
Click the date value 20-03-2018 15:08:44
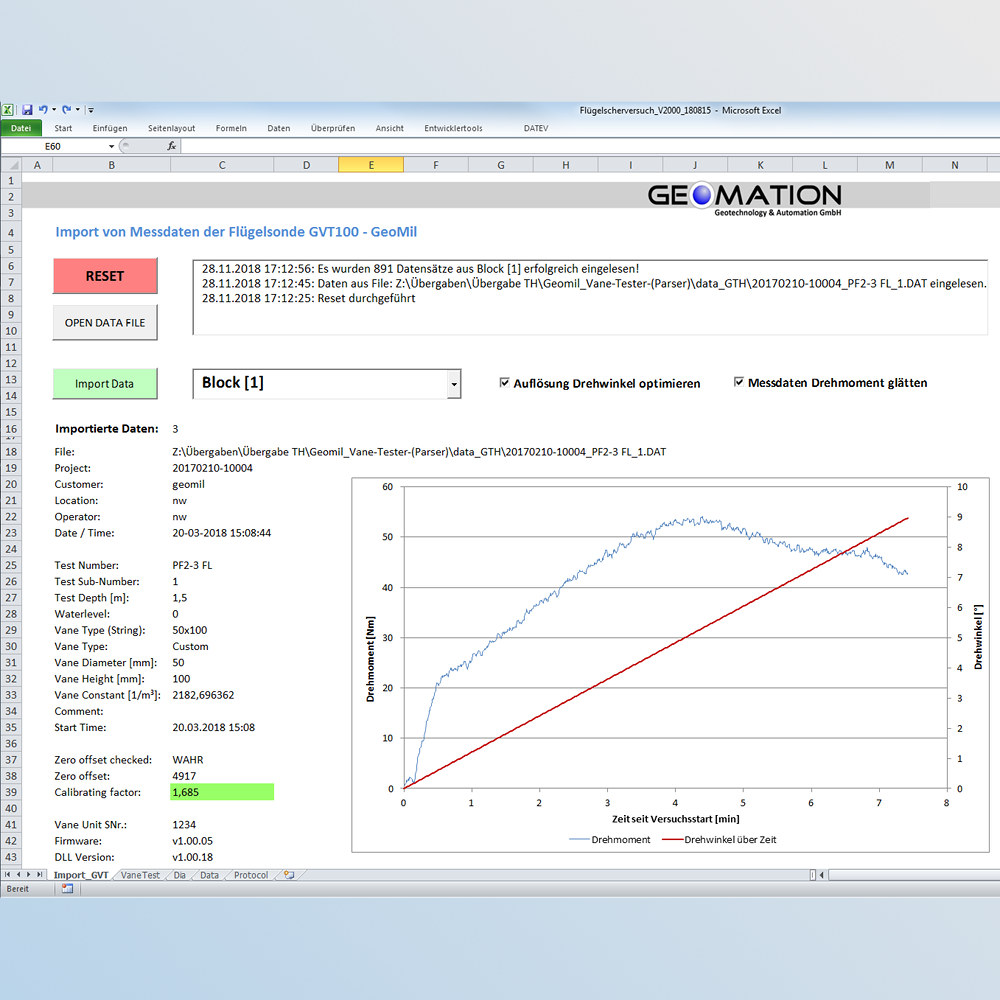click(222, 533)
